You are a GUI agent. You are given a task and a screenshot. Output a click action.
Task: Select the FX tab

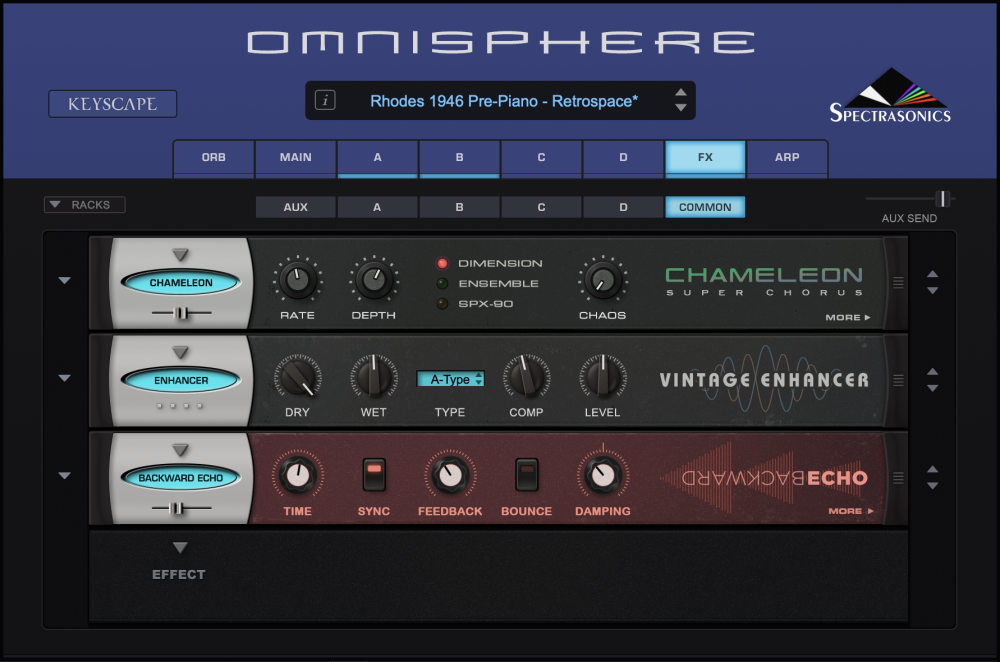click(705, 158)
